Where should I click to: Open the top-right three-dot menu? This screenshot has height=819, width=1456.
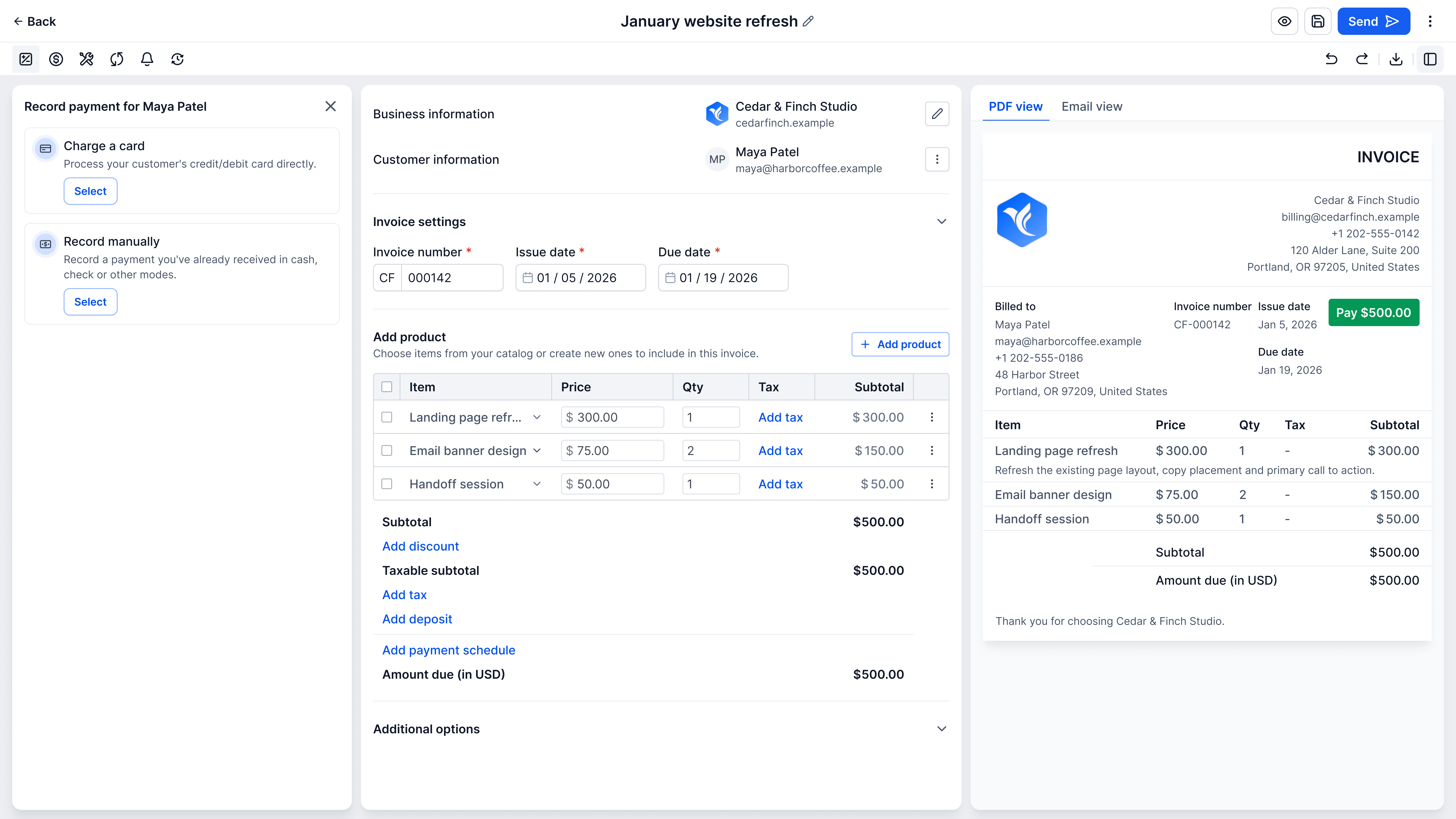[x=1430, y=21]
